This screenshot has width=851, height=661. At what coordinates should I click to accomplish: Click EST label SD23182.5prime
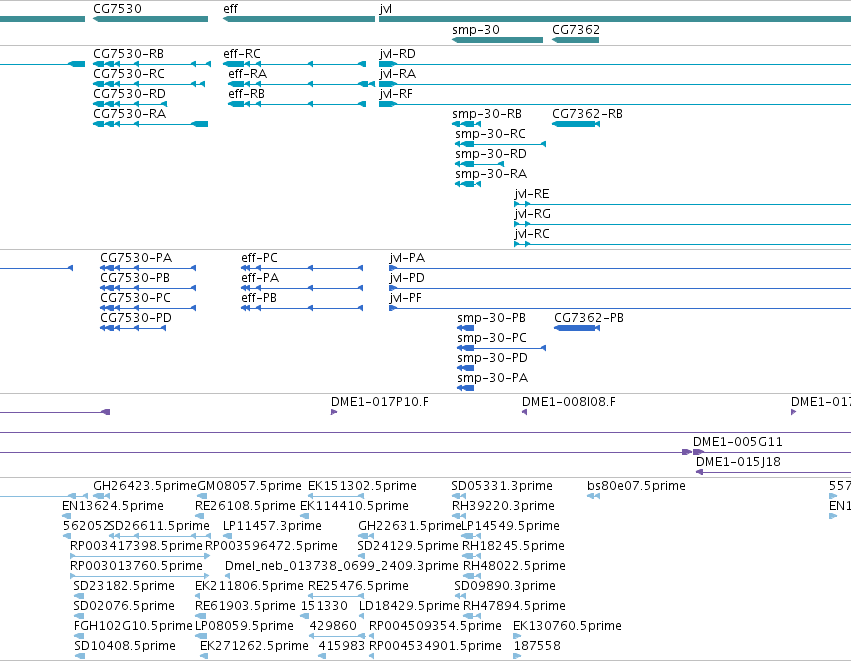(x=124, y=587)
